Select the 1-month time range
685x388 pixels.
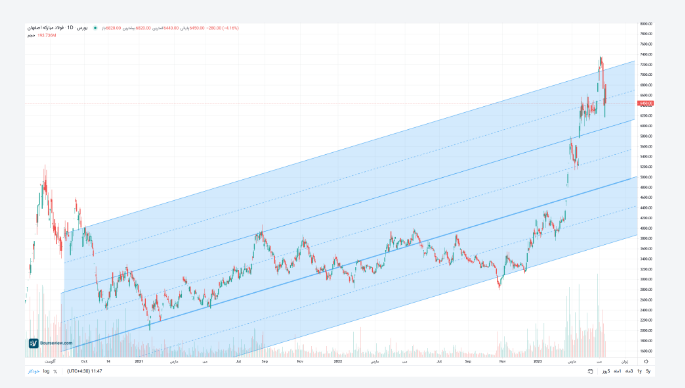(x=617, y=371)
